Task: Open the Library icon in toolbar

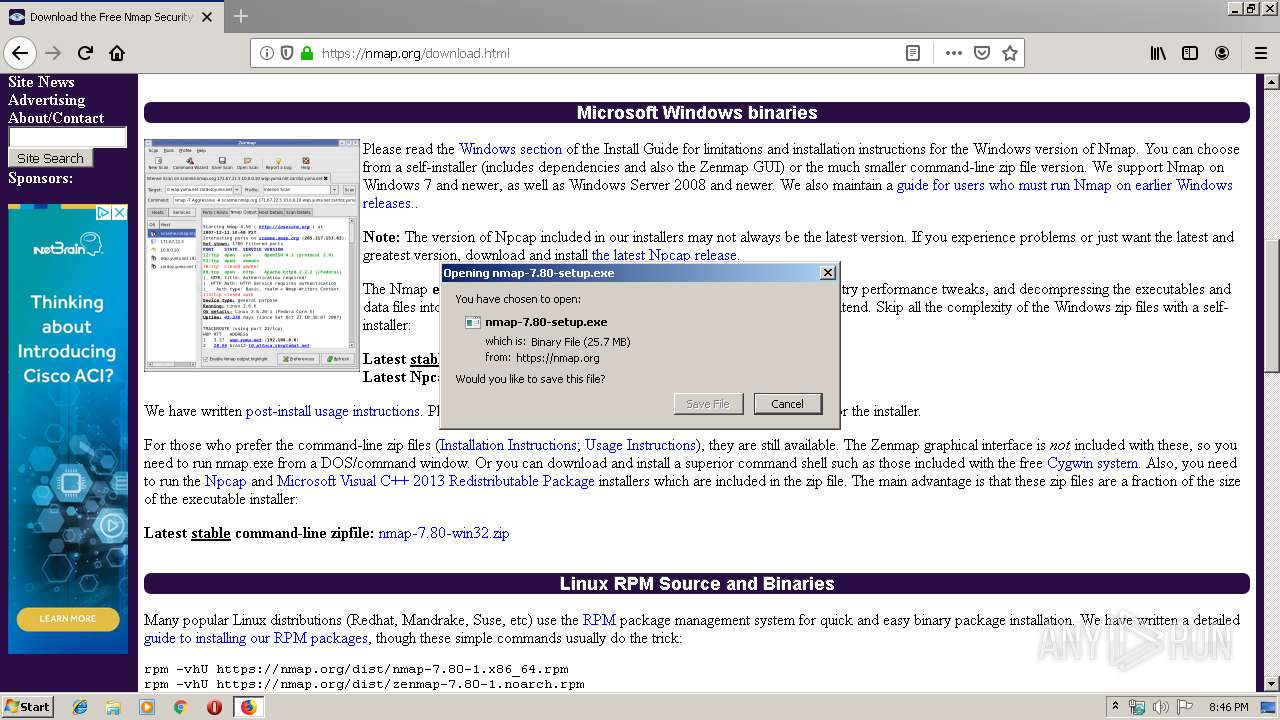Action: point(1158,53)
